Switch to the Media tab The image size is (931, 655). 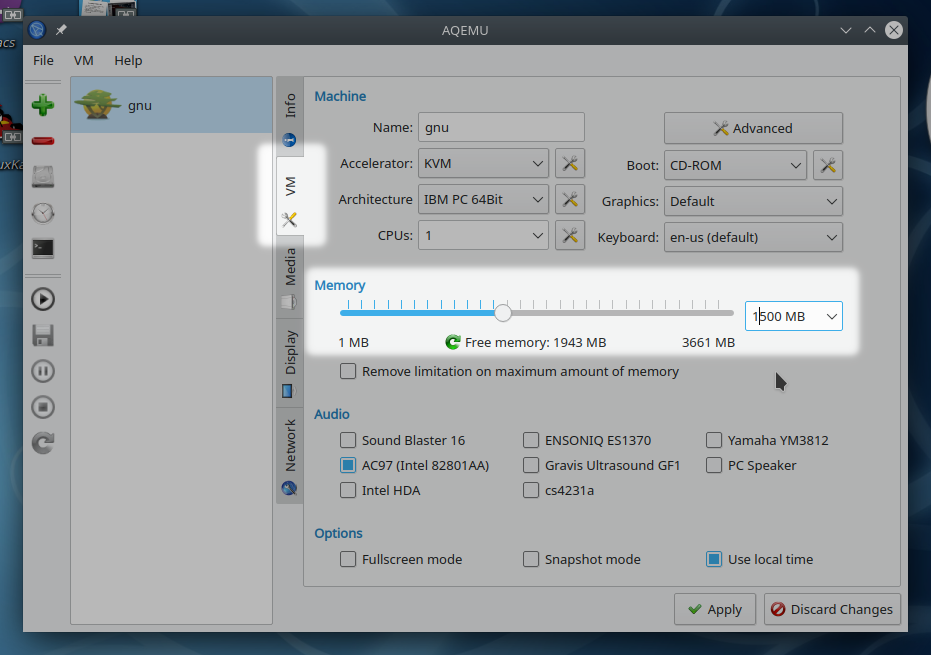click(x=290, y=277)
